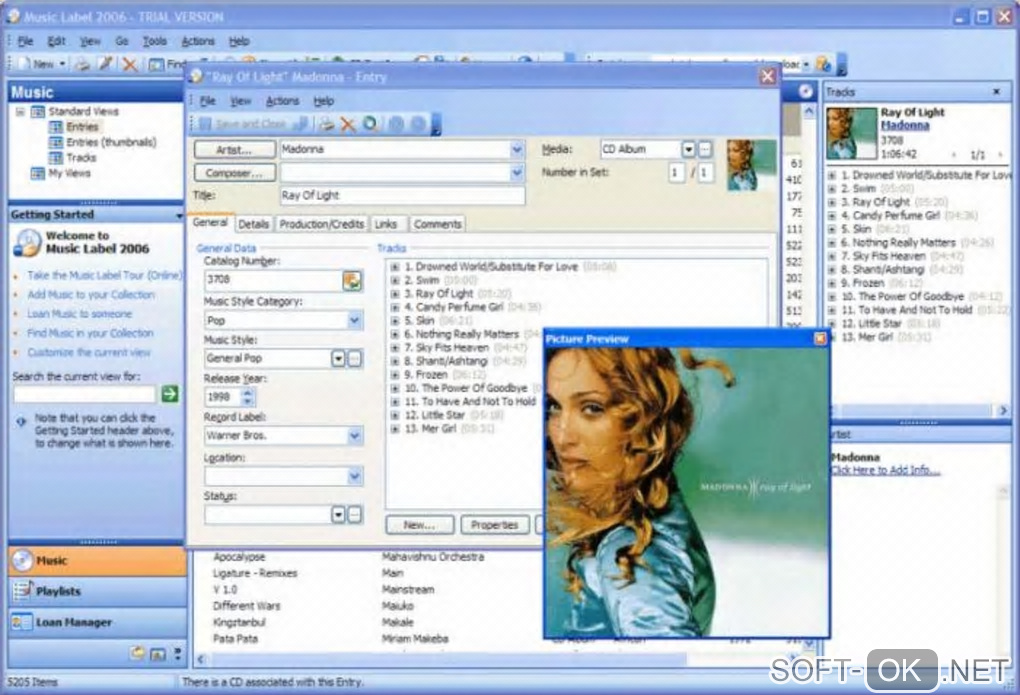
Task: Expand 13. Mer Girl in Tracks panel
Action: (x=831, y=337)
